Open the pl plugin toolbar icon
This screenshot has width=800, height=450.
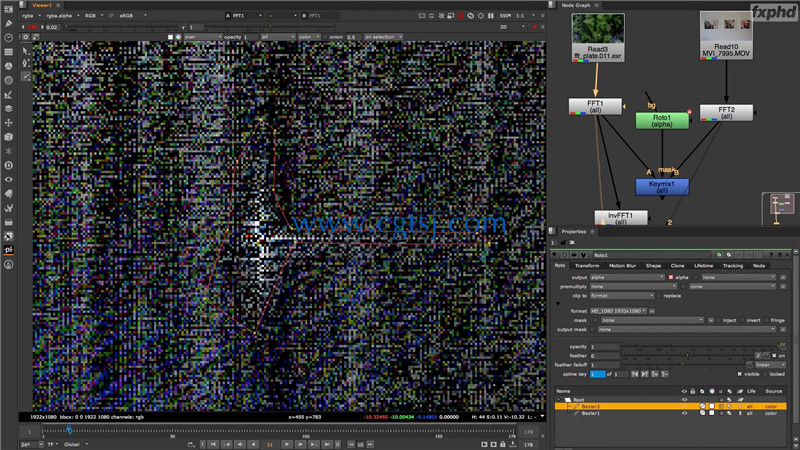(8, 250)
